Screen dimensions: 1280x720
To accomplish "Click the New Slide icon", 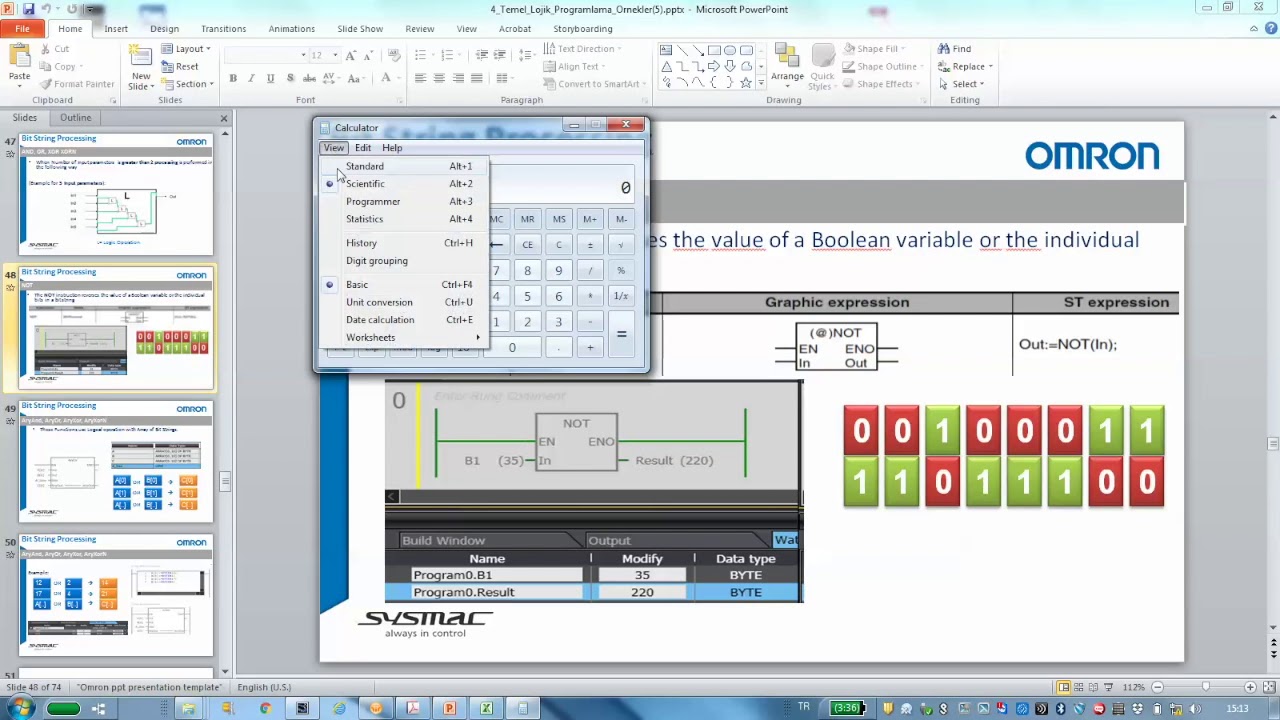I will tap(141, 57).
